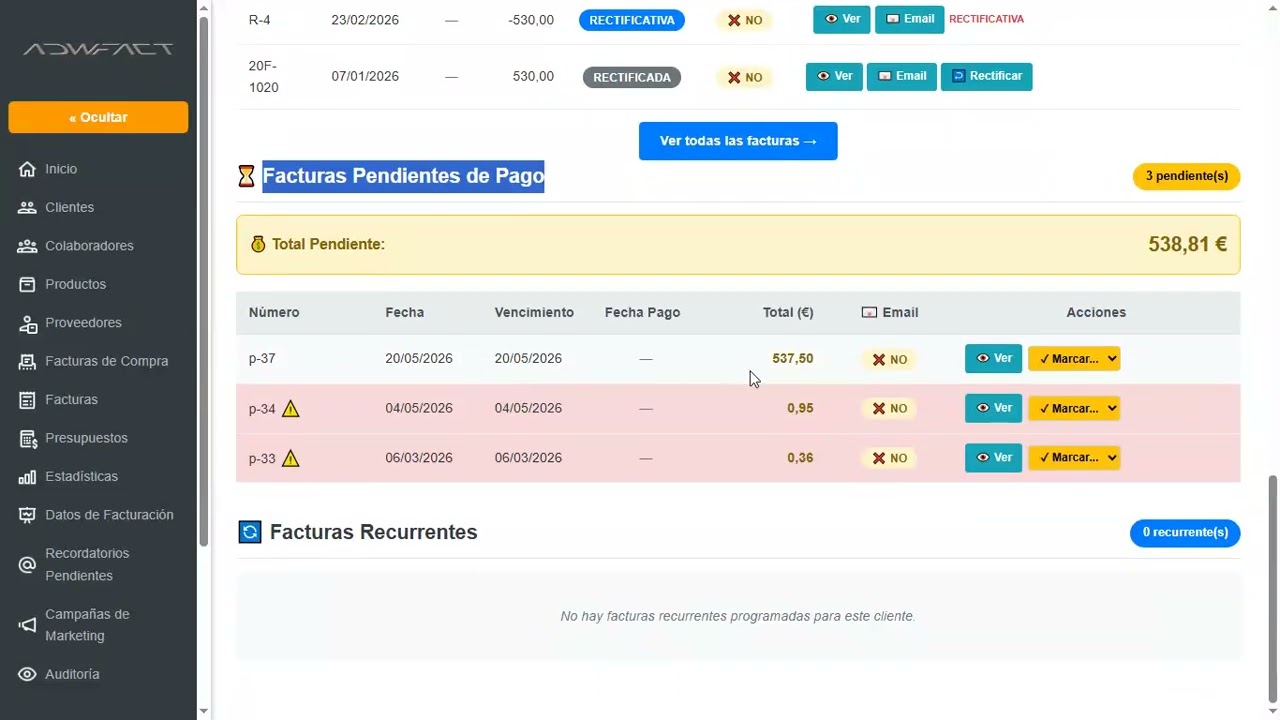
Task: Click Rectificar button for invoice 20F-1020
Action: coord(986,77)
